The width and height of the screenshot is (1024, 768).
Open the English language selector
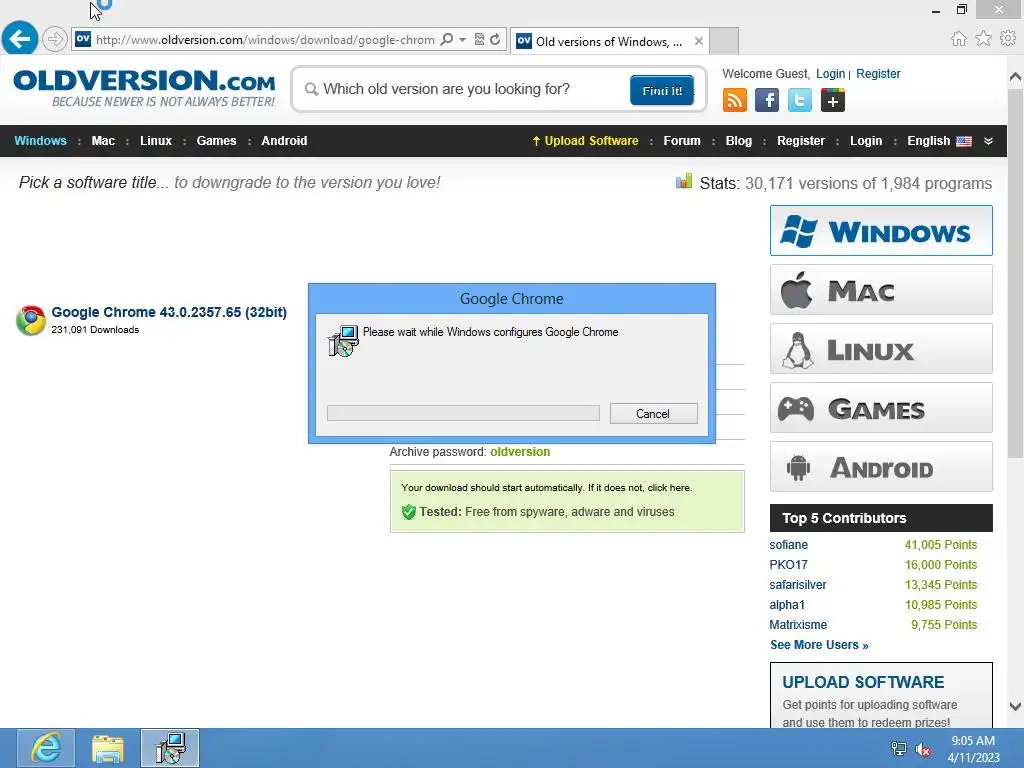(939, 140)
